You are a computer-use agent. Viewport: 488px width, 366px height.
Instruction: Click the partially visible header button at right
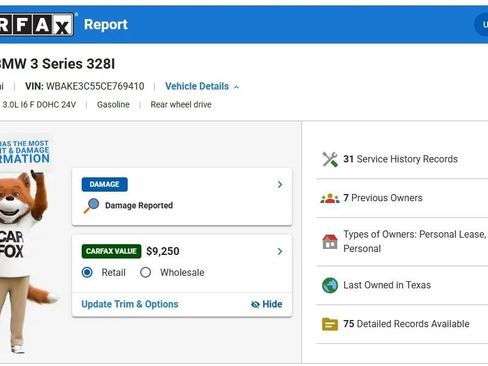click(x=481, y=24)
